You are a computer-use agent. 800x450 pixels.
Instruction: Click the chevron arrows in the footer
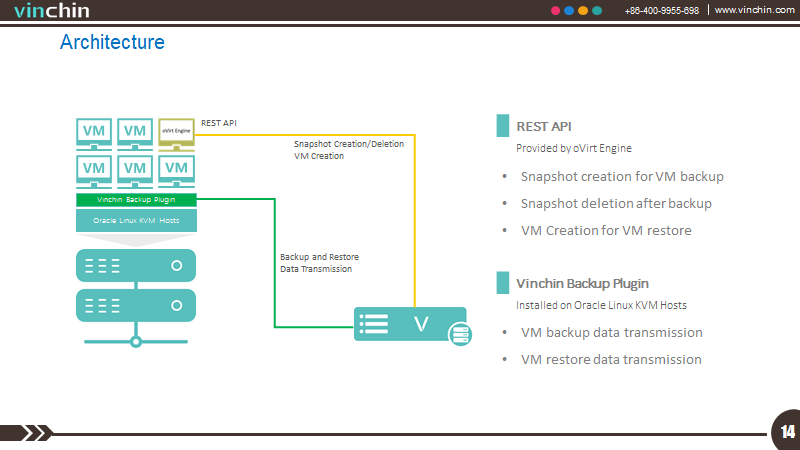(x=38, y=433)
